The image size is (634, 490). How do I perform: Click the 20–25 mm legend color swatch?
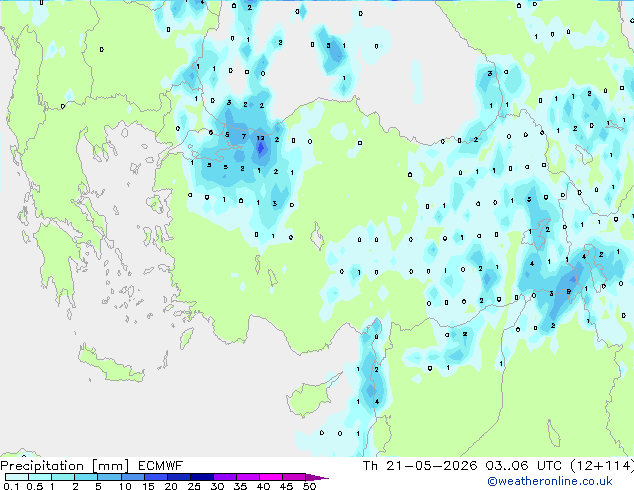tap(179, 477)
